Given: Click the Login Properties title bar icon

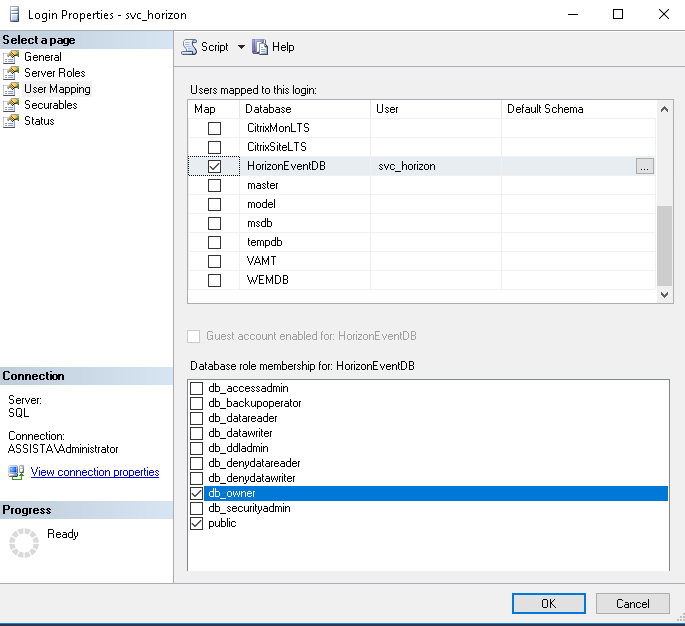Looking at the screenshot, I should 14,14.
